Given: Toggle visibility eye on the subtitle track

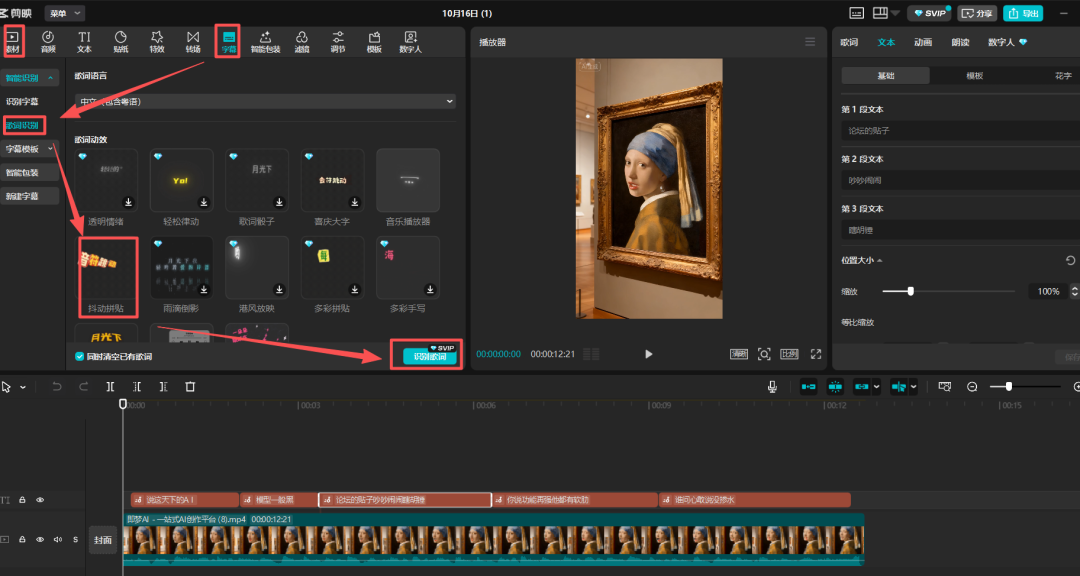Looking at the screenshot, I should click(x=40, y=500).
